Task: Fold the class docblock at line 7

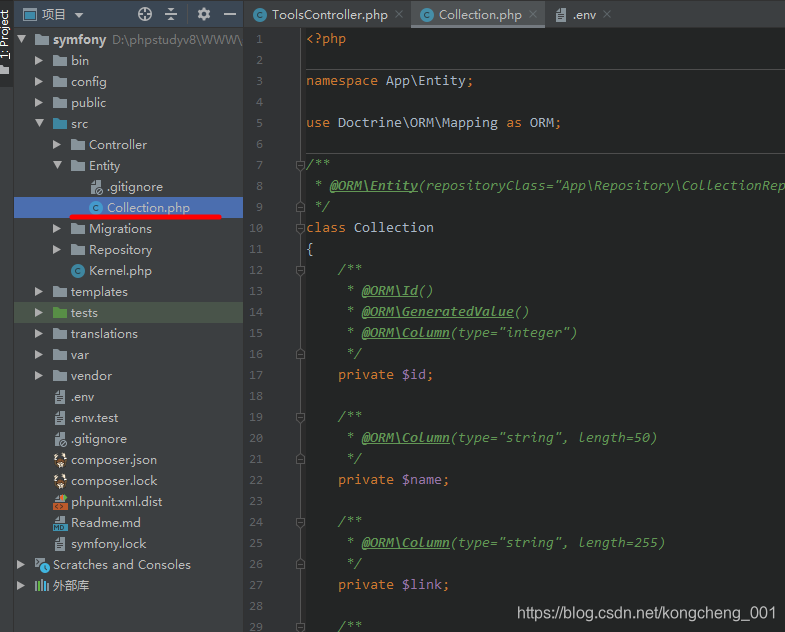Action: (x=300, y=165)
